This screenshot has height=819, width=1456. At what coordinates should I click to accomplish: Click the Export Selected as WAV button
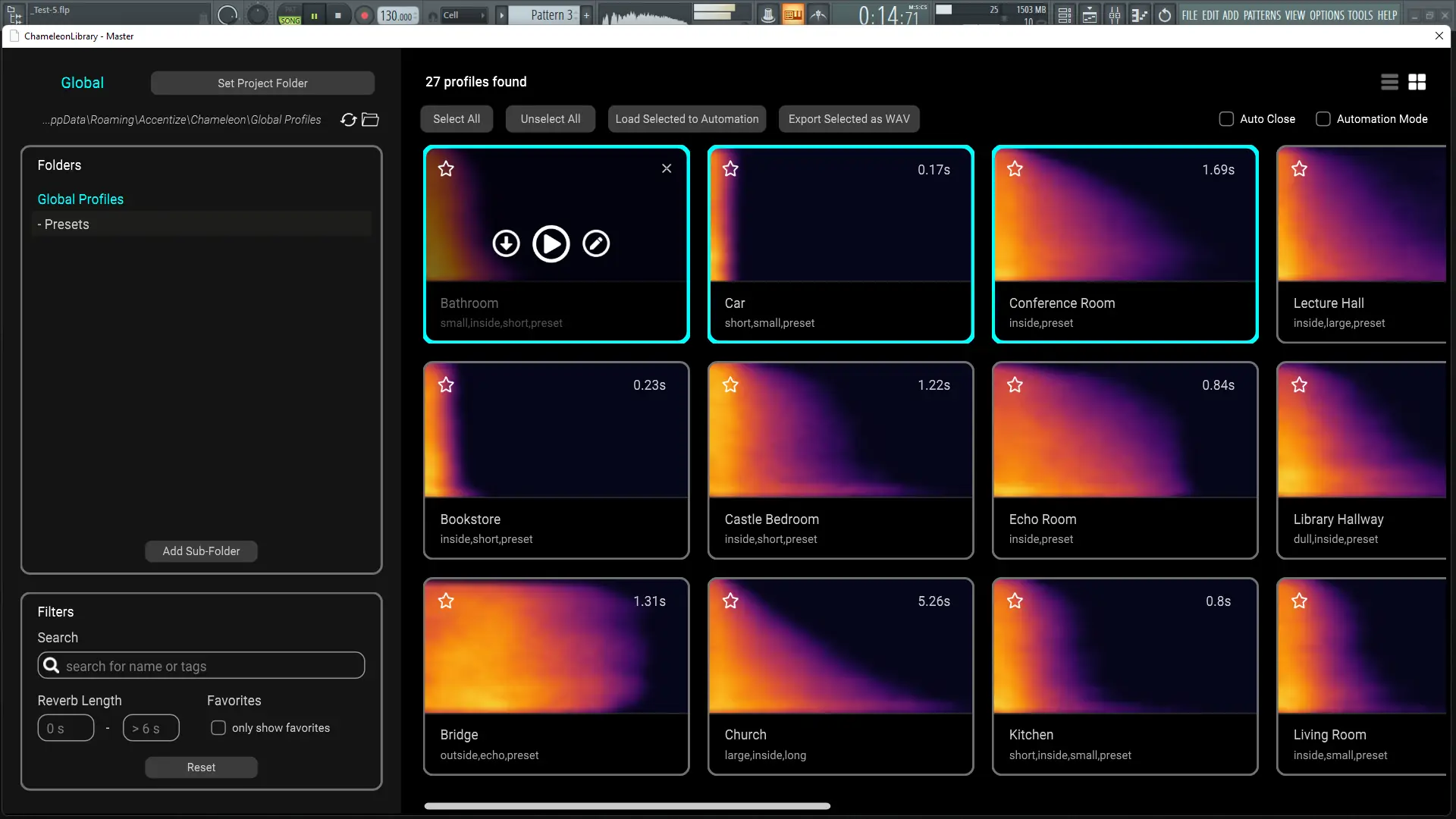click(849, 119)
